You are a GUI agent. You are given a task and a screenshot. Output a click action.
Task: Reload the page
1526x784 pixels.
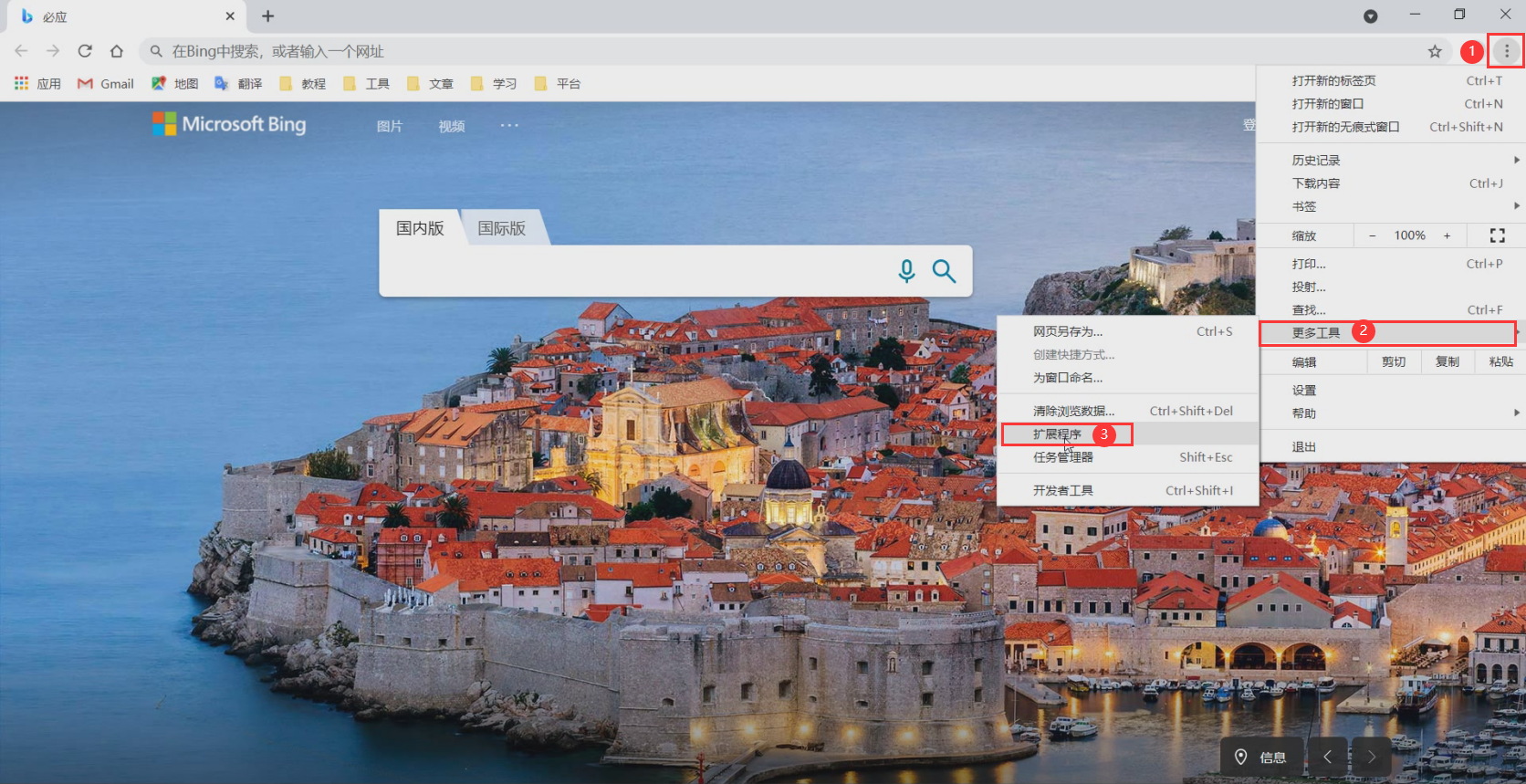[85, 51]
